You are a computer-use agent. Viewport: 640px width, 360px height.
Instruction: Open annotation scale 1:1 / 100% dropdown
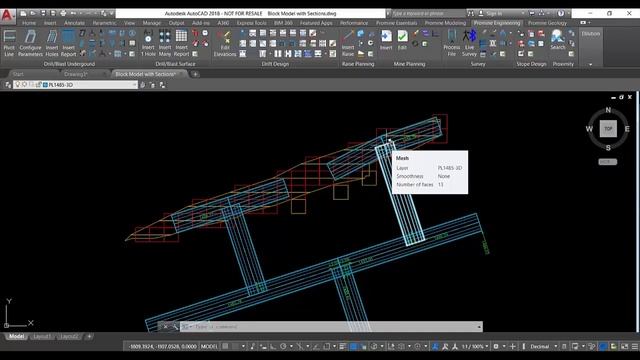(475, 347)
